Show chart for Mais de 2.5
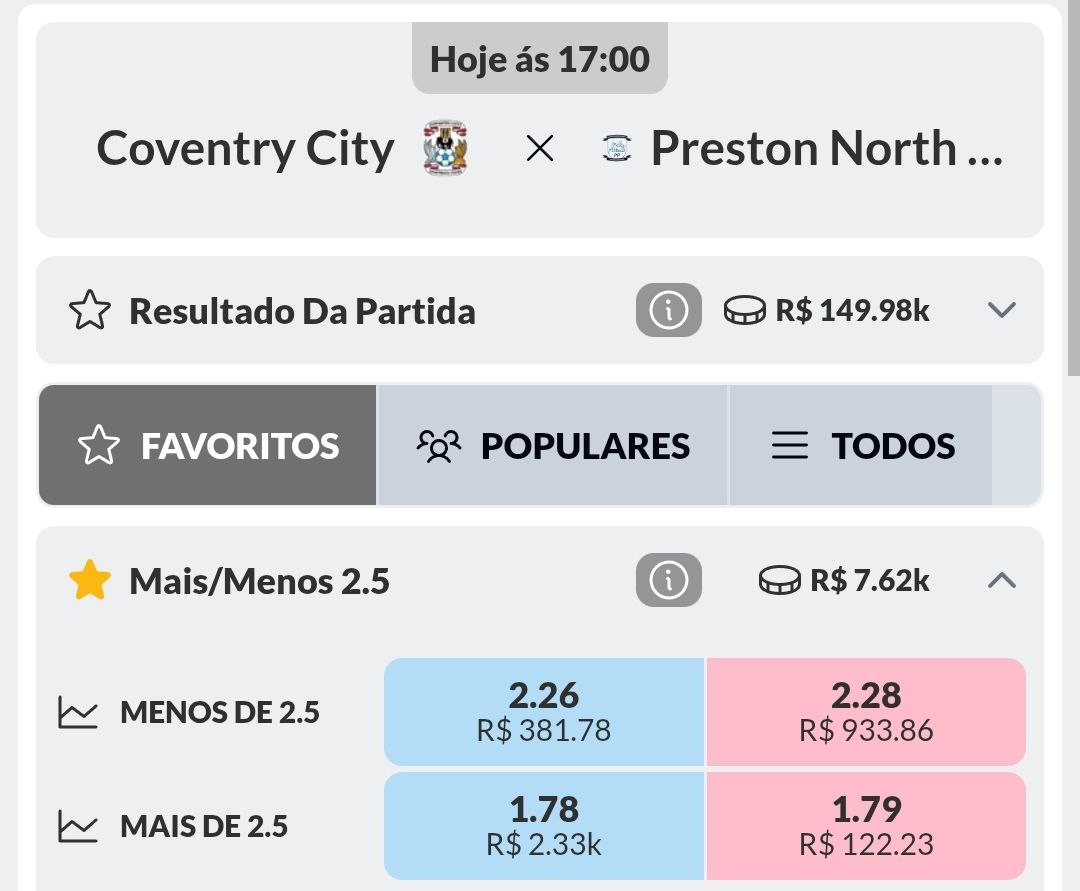This screenshot has height=891, width=1080. (x=78, y=827)
